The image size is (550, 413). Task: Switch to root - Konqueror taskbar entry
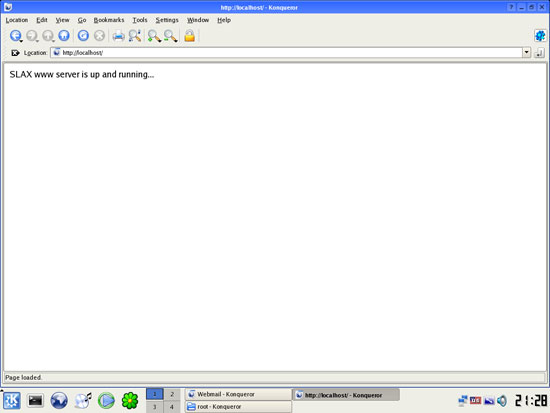[x=238, y=407]
